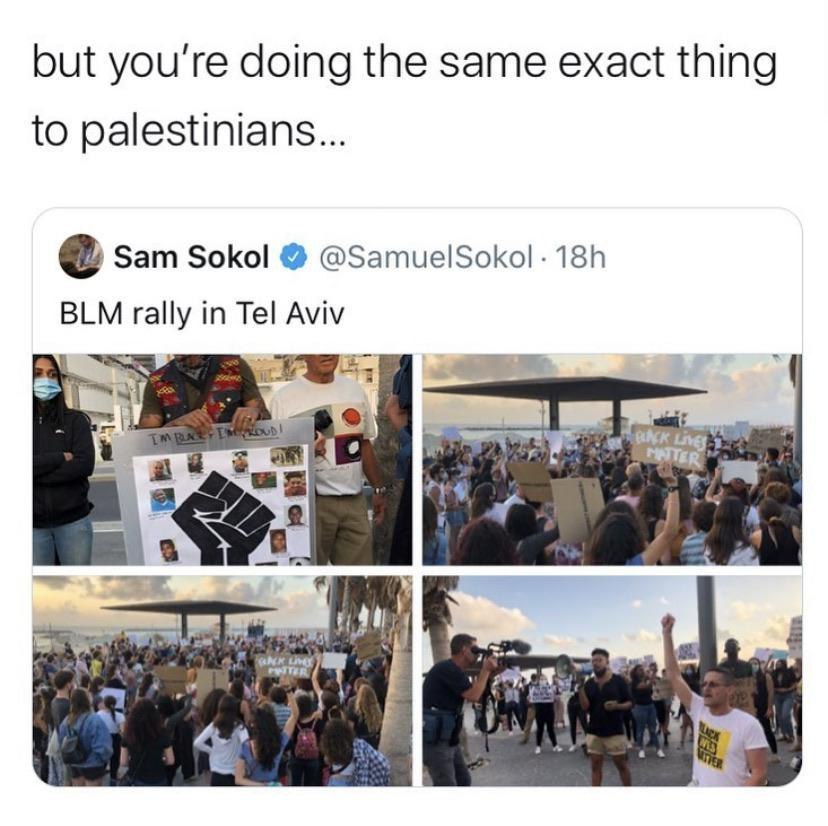This screenshot has width=828, height=826.
Task: View the bottom-left crowd photo near palm tree
Action: coord(222,681)
